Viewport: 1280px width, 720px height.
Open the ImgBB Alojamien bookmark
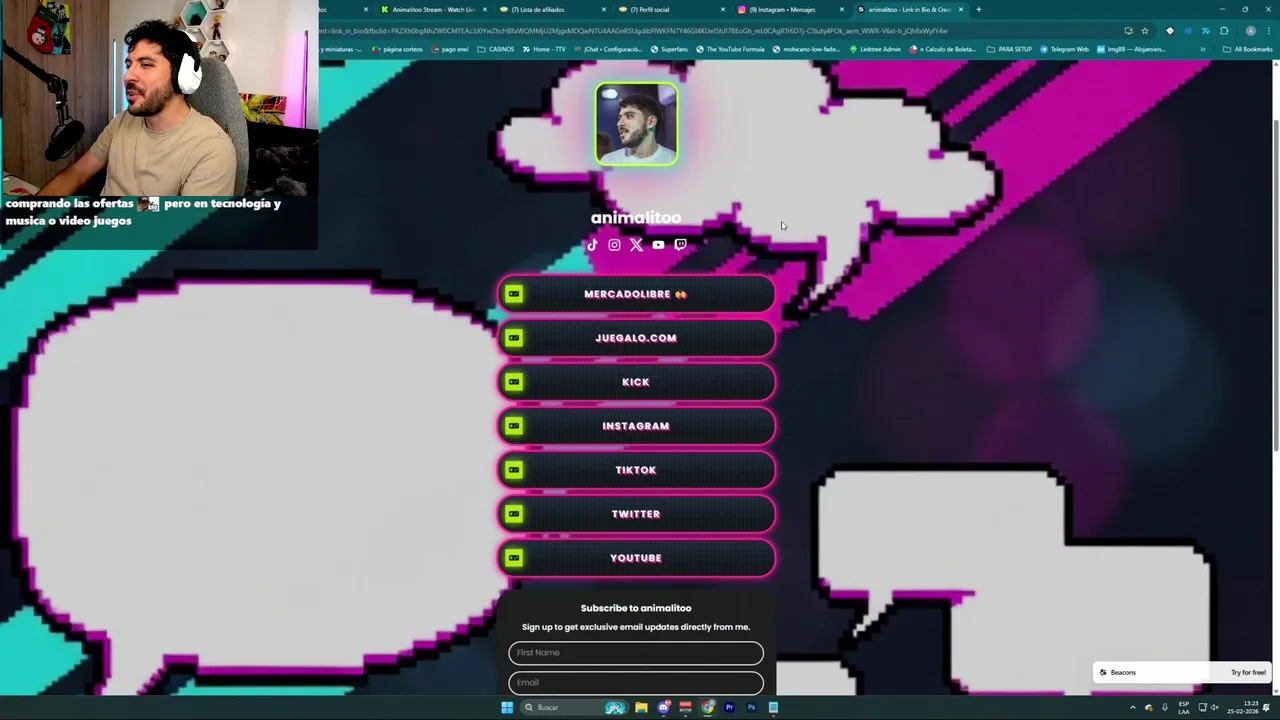[x=1130, y=49]
